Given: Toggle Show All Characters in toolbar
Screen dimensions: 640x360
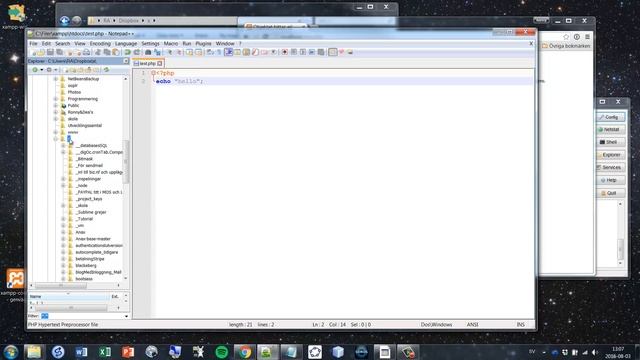Looking at the screenshot, I should (218, 52).
